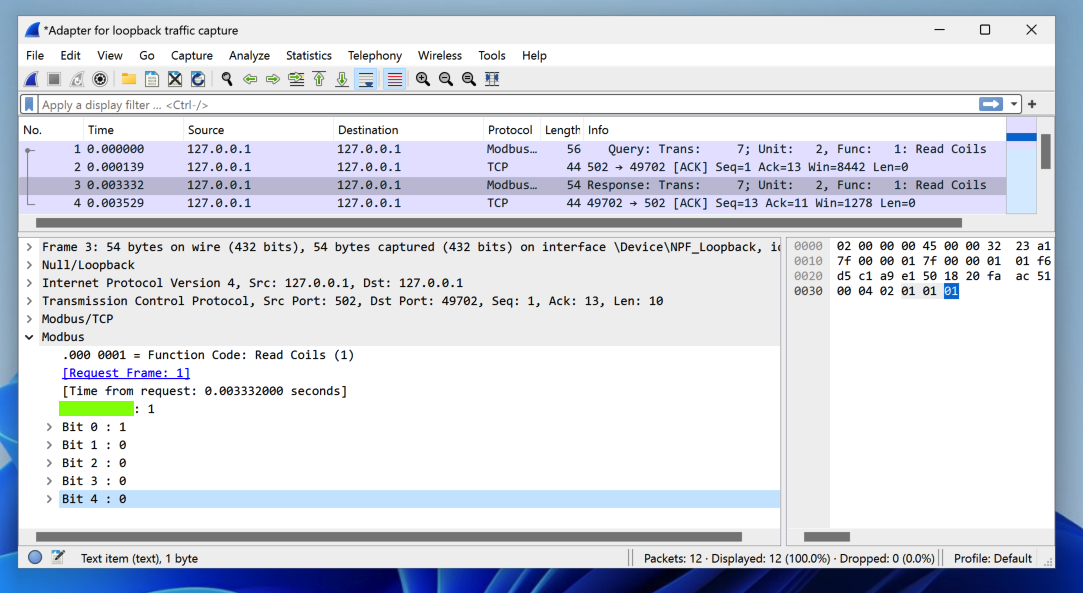Jump to the last packet
Viewport: 1083px width, 593px height.
[342, 79]
